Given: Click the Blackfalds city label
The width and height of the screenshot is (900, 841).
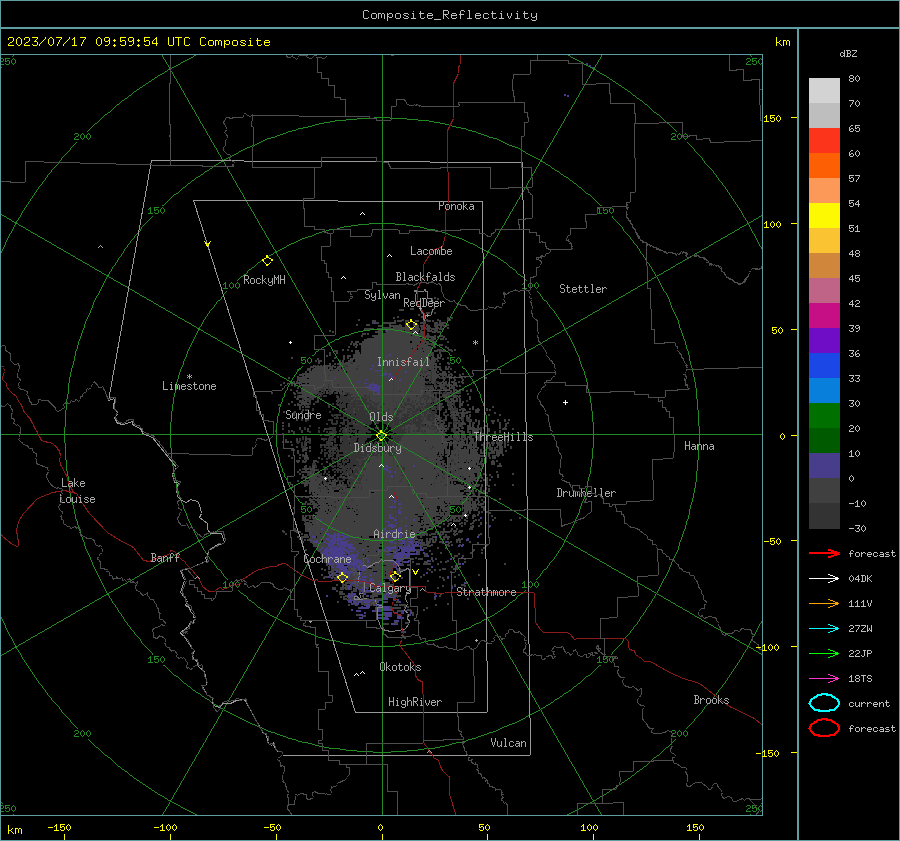Looking at the screenshot, I should point(425,277).
